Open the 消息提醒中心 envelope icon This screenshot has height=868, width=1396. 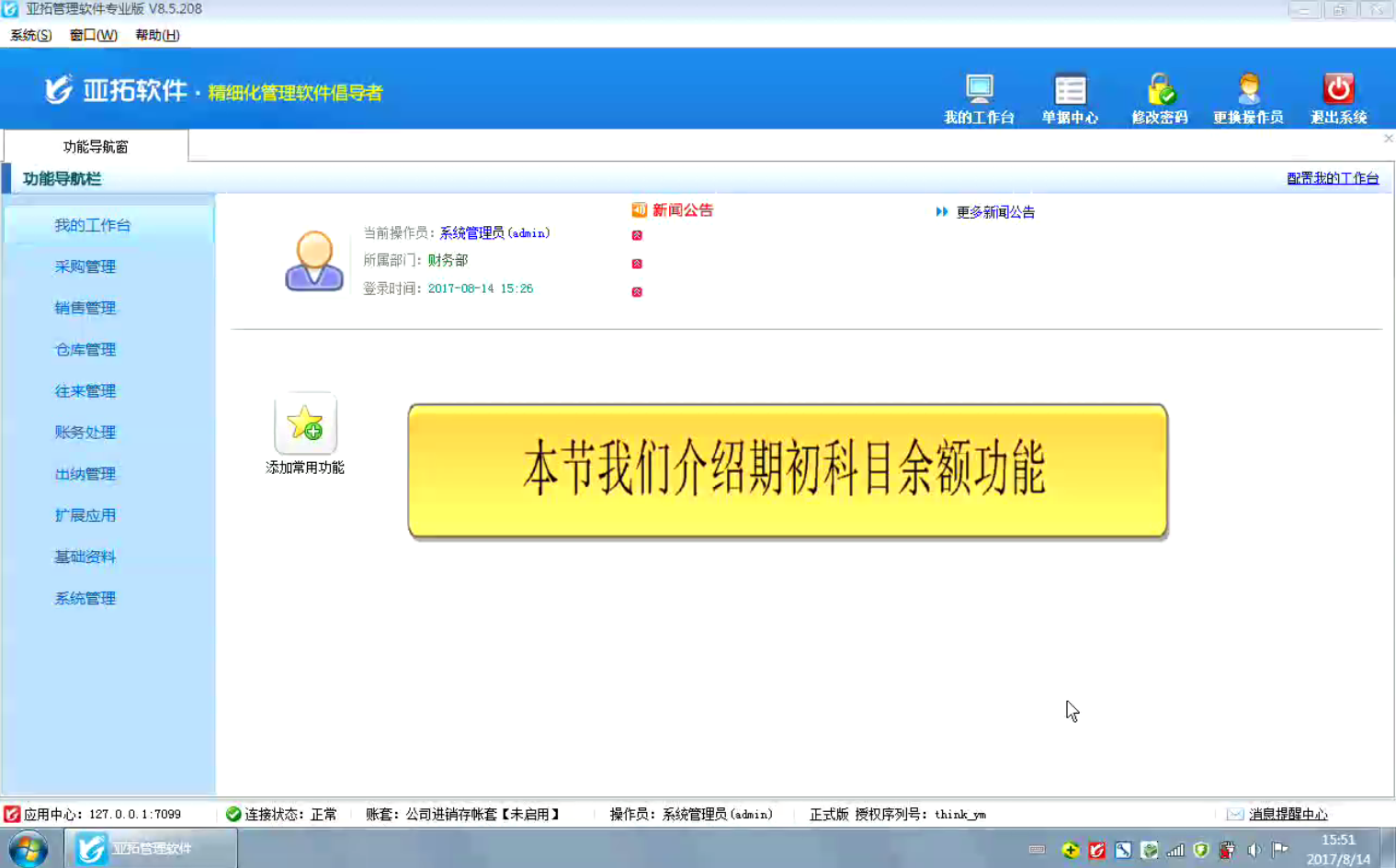pyautogui.click(x=1235, y=814)
